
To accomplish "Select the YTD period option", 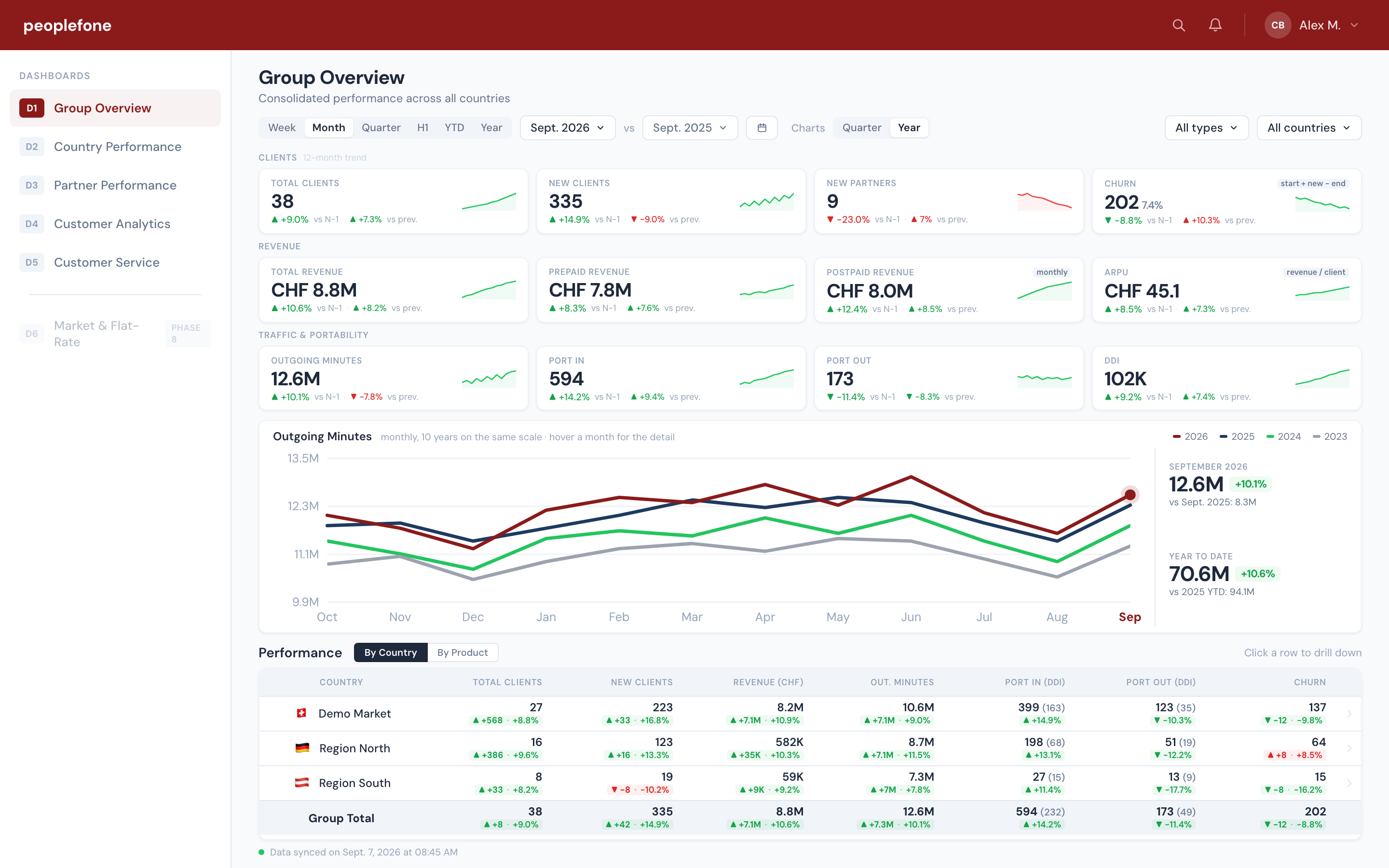I will (455, 127).
